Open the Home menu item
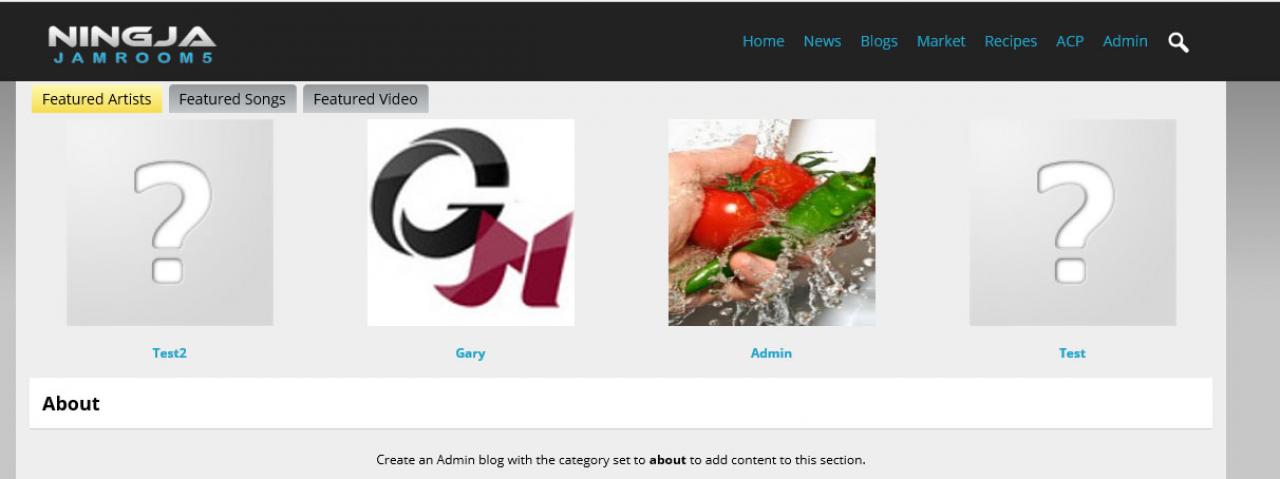Image resolution: width=1280 pixels, height=479 pixels. (x=763, y=41)
